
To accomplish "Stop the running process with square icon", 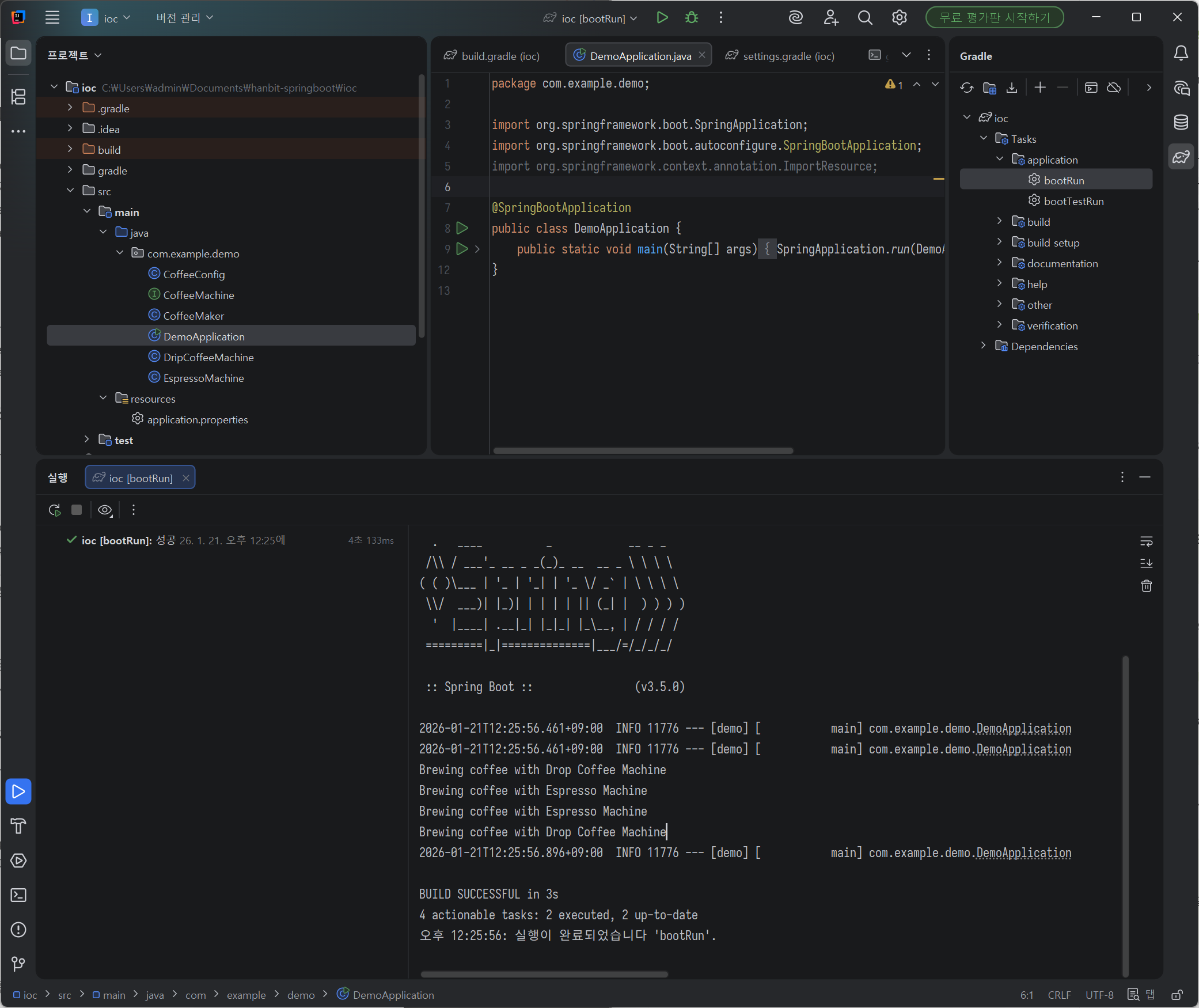I will click(77, 510).
